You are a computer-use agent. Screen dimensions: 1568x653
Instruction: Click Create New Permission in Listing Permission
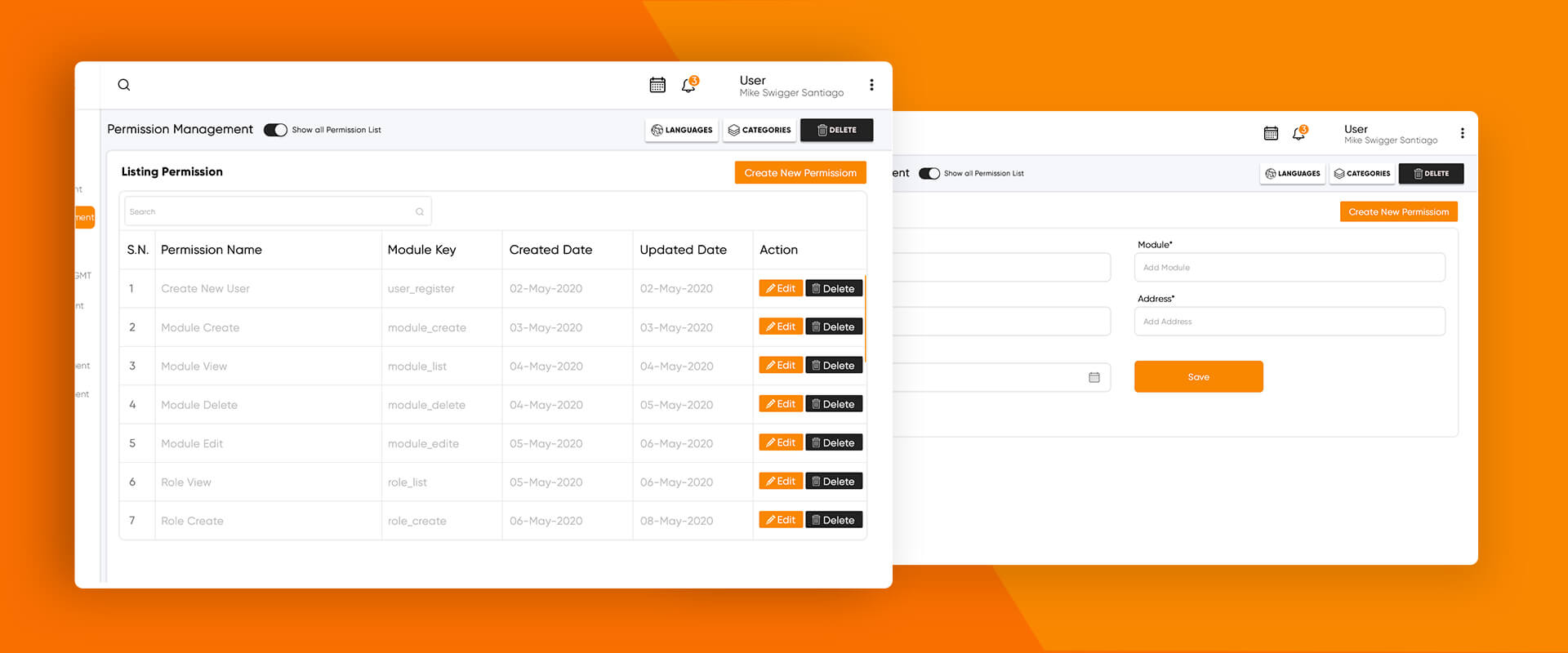[800, 173]
